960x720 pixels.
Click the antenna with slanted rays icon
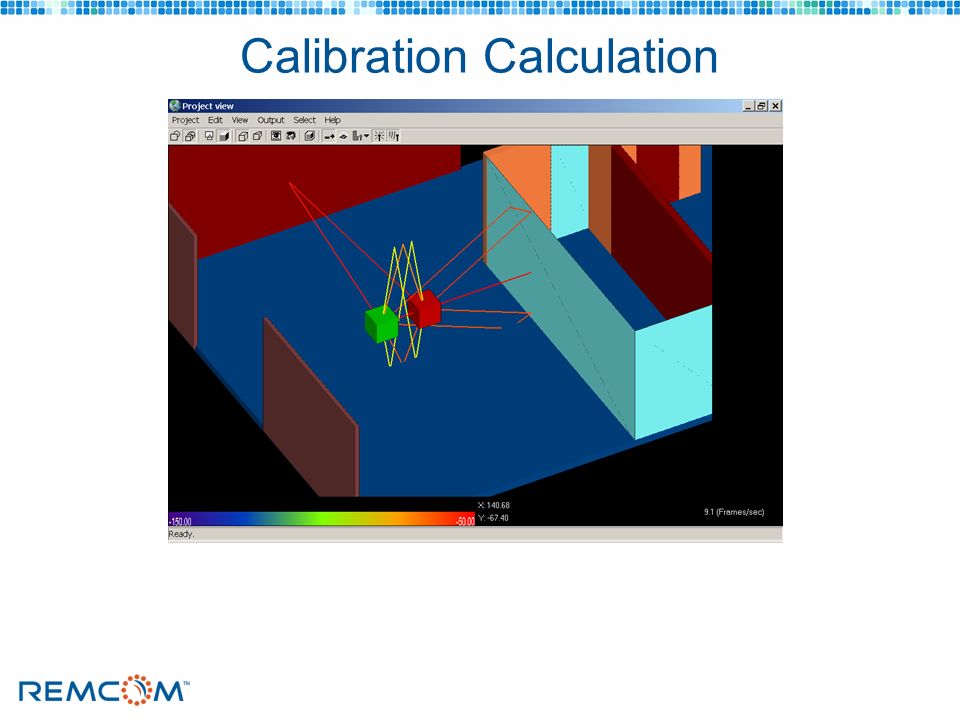pos(394,136)
